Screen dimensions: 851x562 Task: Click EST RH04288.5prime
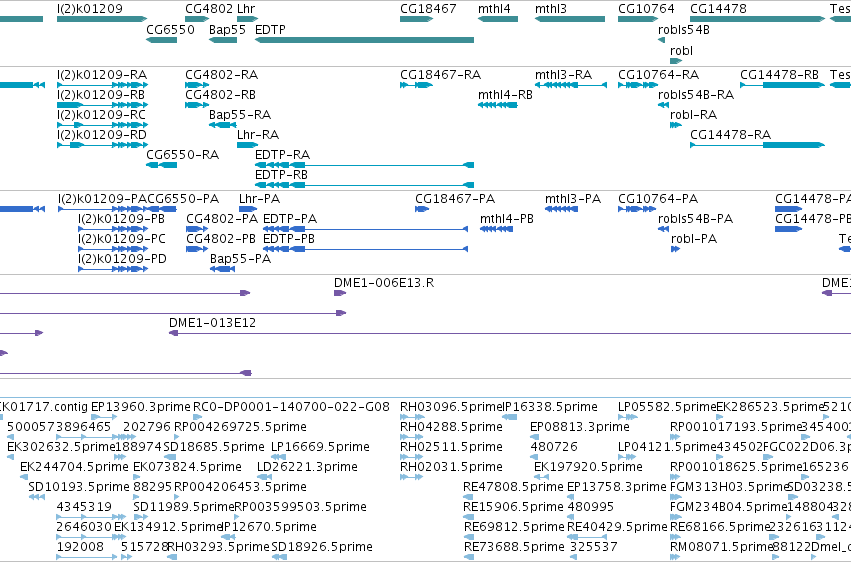(x=451, y=426)
